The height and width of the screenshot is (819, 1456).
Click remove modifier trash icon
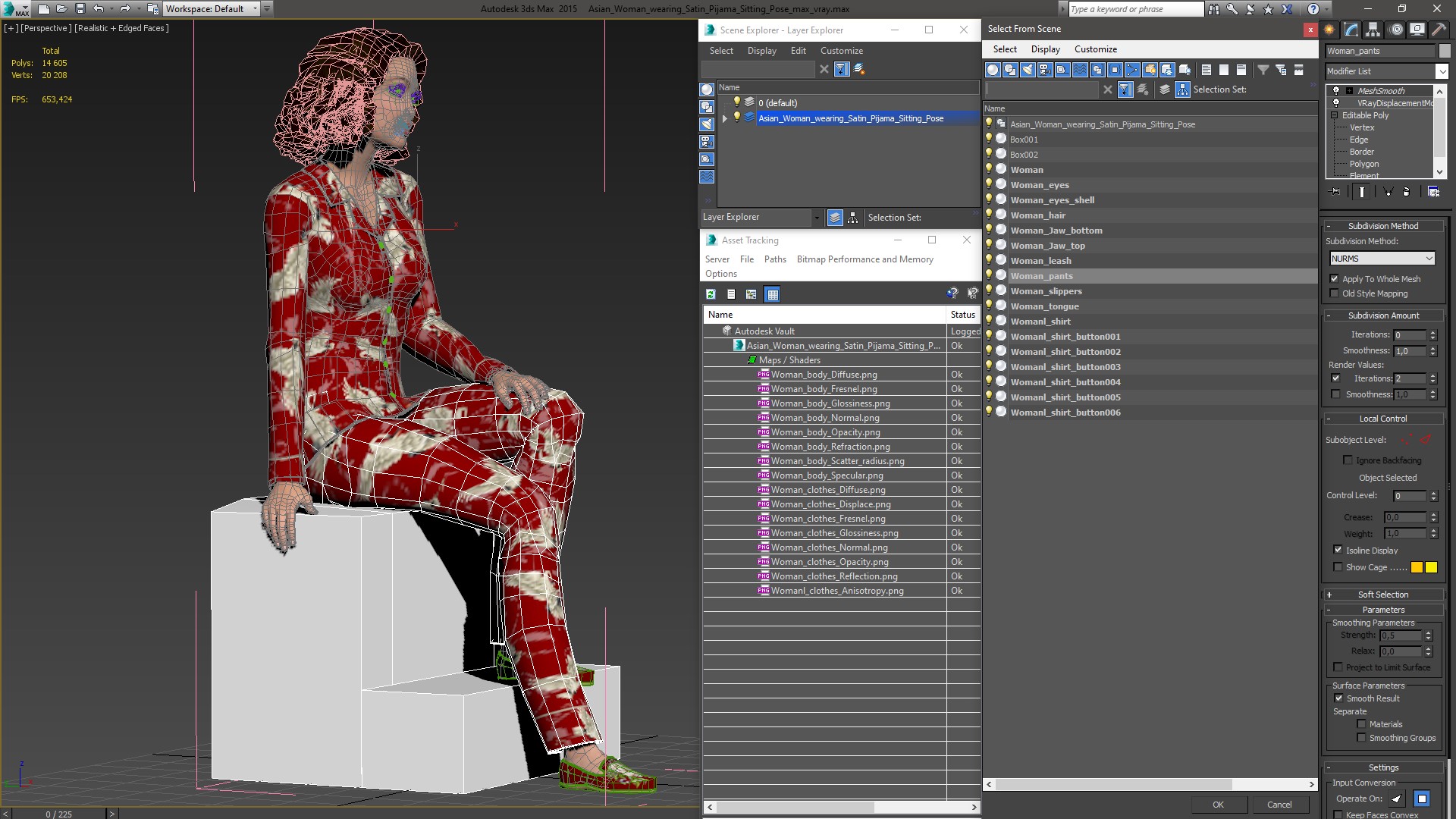click(x=1406, y=192)
